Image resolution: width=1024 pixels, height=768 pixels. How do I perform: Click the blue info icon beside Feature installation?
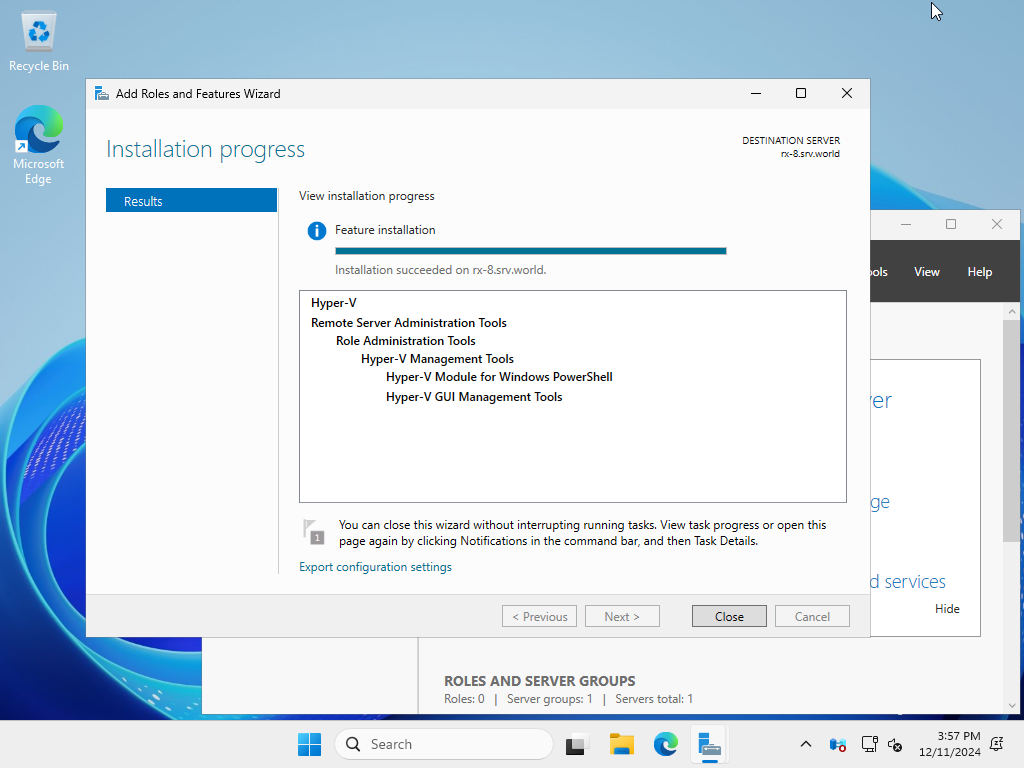coord(317,231)
